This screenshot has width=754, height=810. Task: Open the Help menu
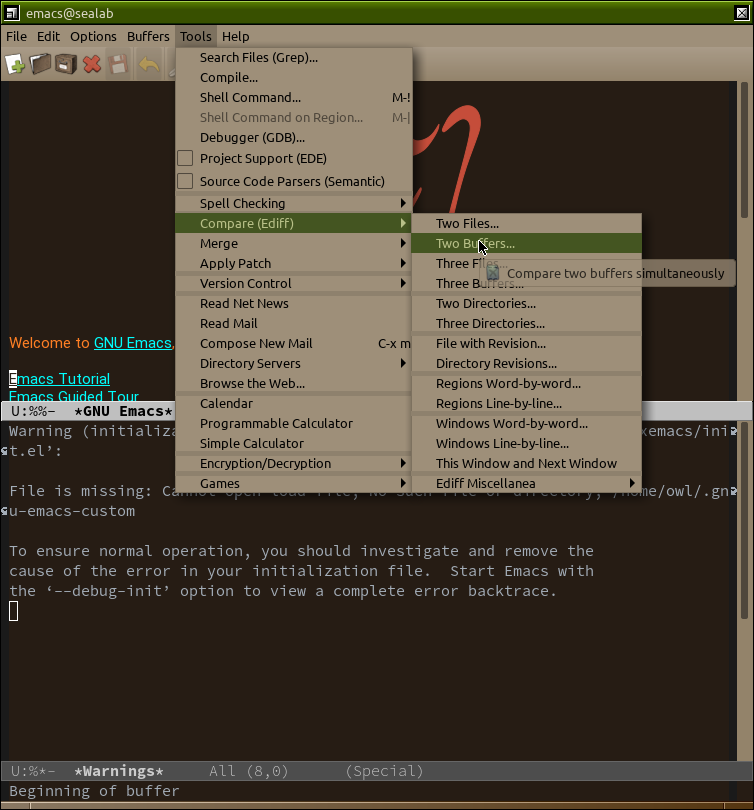tap(235, 37)
